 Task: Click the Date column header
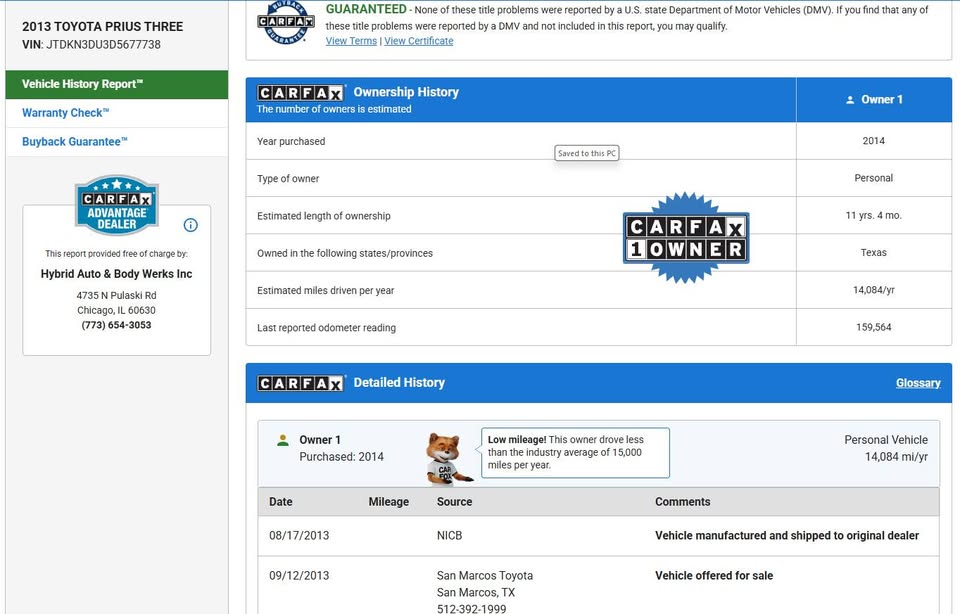(x=280, y=502)
